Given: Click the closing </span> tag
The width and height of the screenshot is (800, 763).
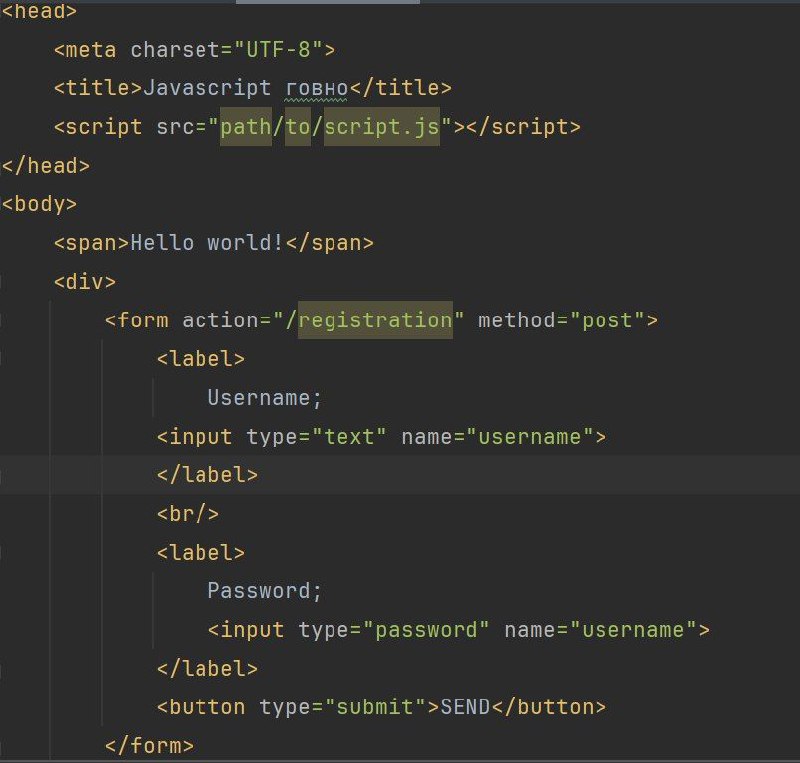Looking at the screenshot, I should pyautogui.click(x=330, y=243).
